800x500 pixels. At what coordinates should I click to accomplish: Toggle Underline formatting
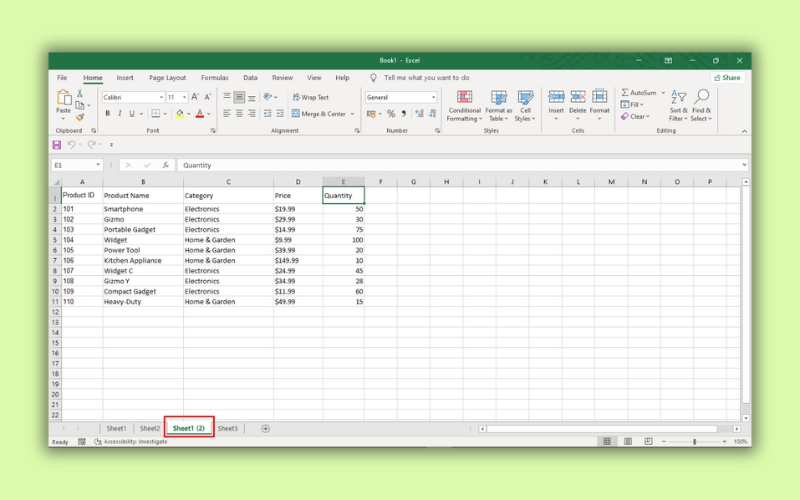tap(132, 113)
